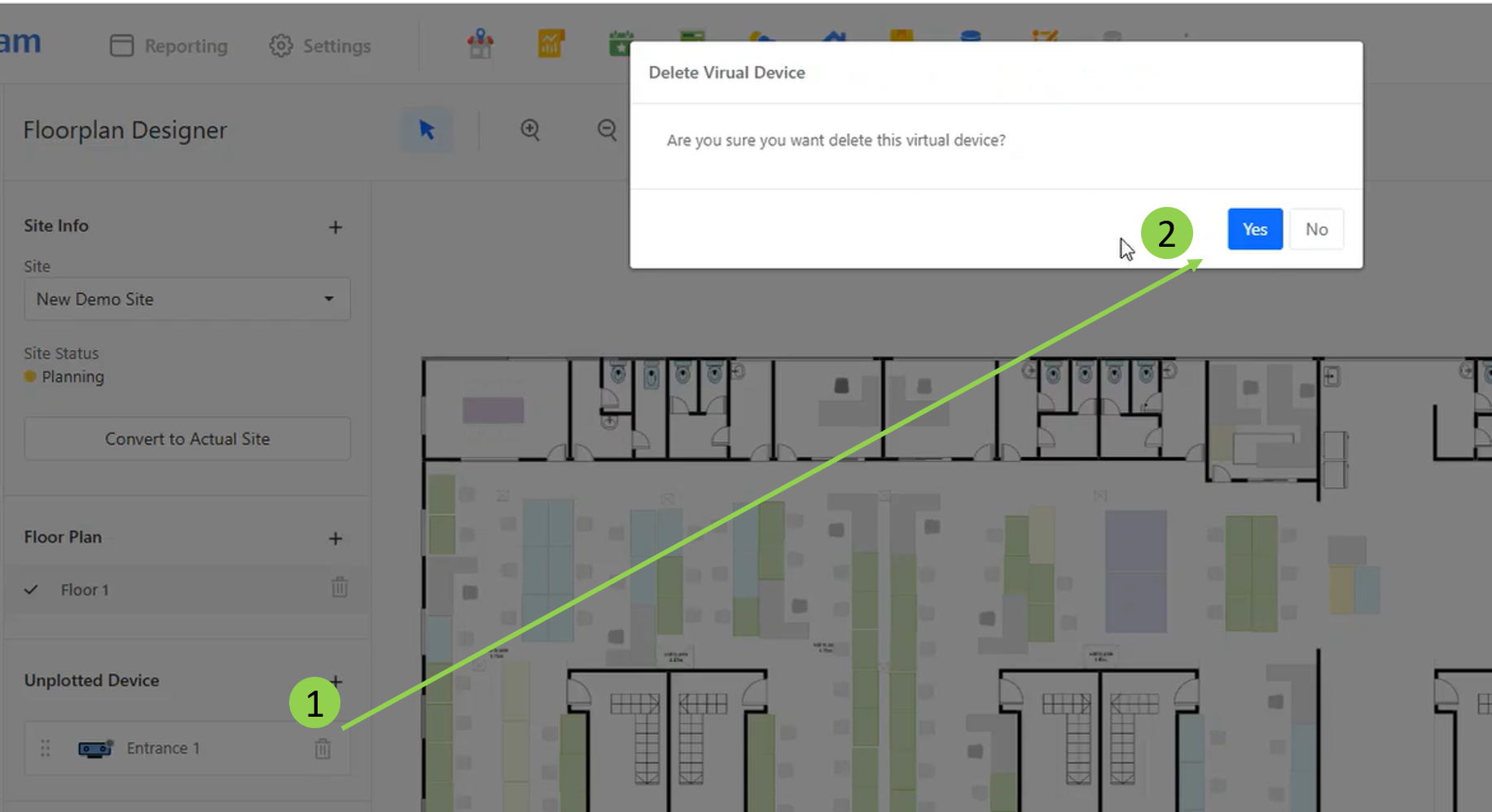Screen dimensions: 1492x812
Task: Grab the drag handle for Entrance 1
Action: tap(46, 748)
